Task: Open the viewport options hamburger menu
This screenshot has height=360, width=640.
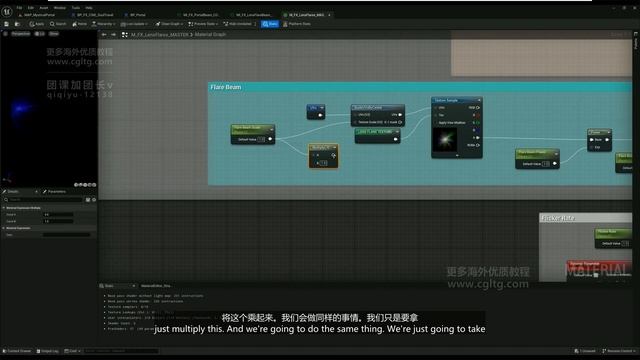Action: 5,34
